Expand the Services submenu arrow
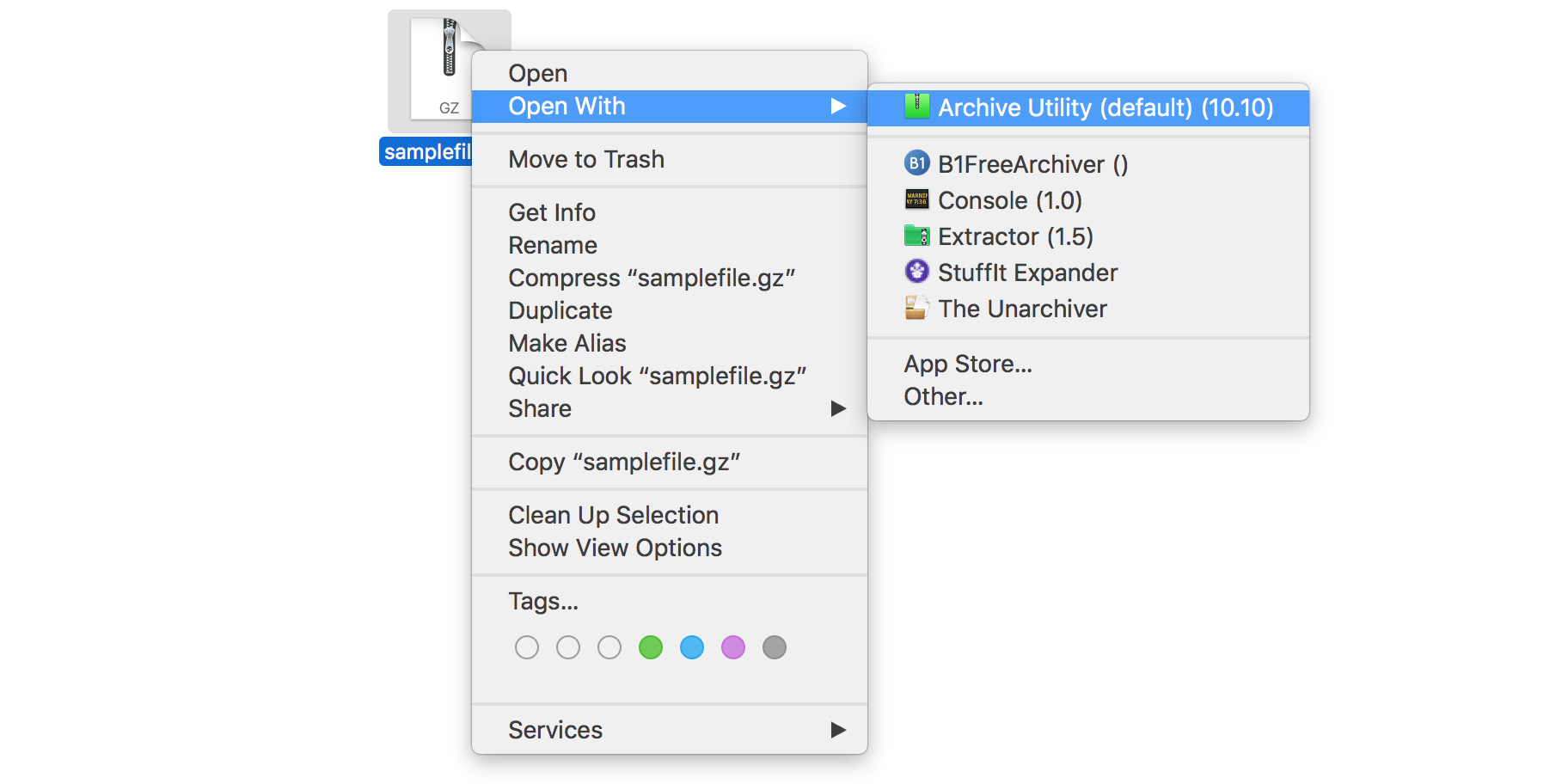The image size is (1568, 784). (838, 730)
